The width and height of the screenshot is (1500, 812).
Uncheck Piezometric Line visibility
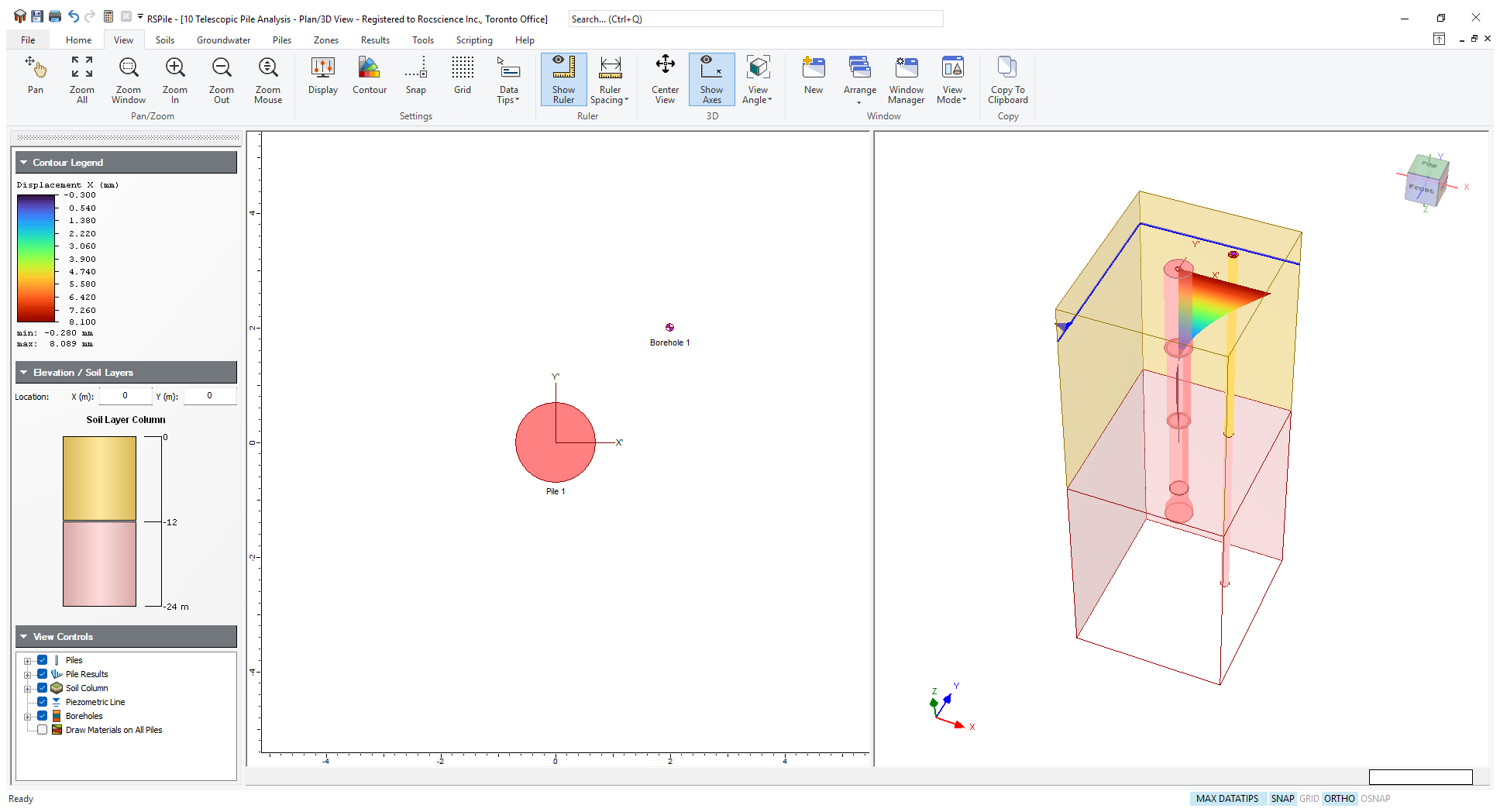42,701
